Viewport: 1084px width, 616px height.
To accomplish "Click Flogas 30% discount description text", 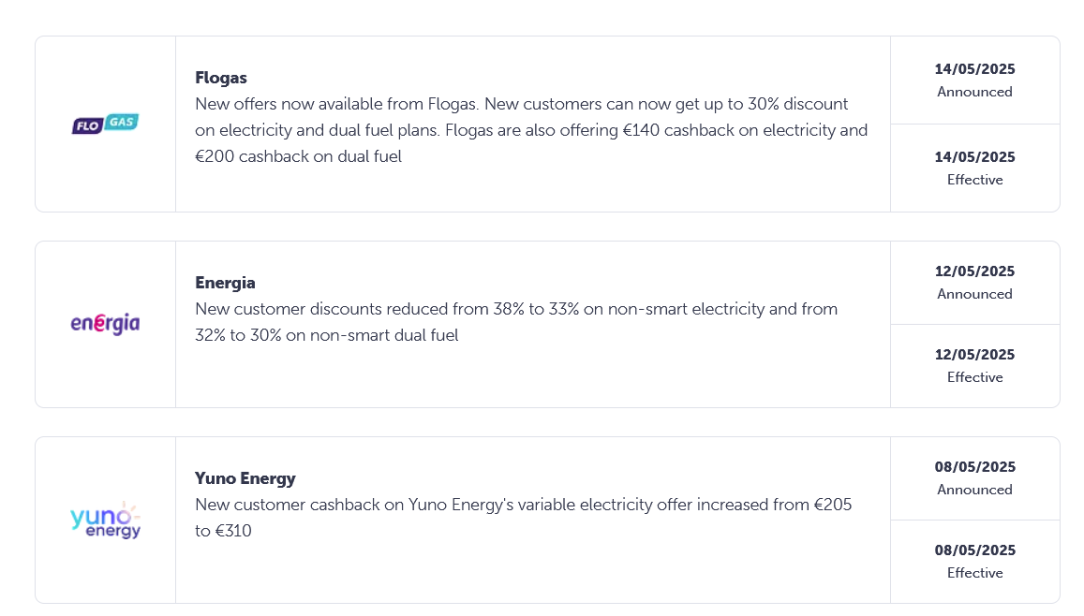I will [531, 130].
